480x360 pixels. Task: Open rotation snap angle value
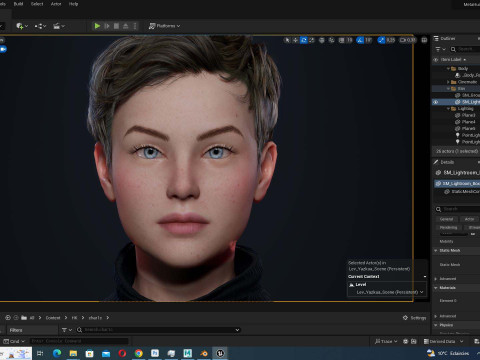pyautogui.click(x=368, y=40)
